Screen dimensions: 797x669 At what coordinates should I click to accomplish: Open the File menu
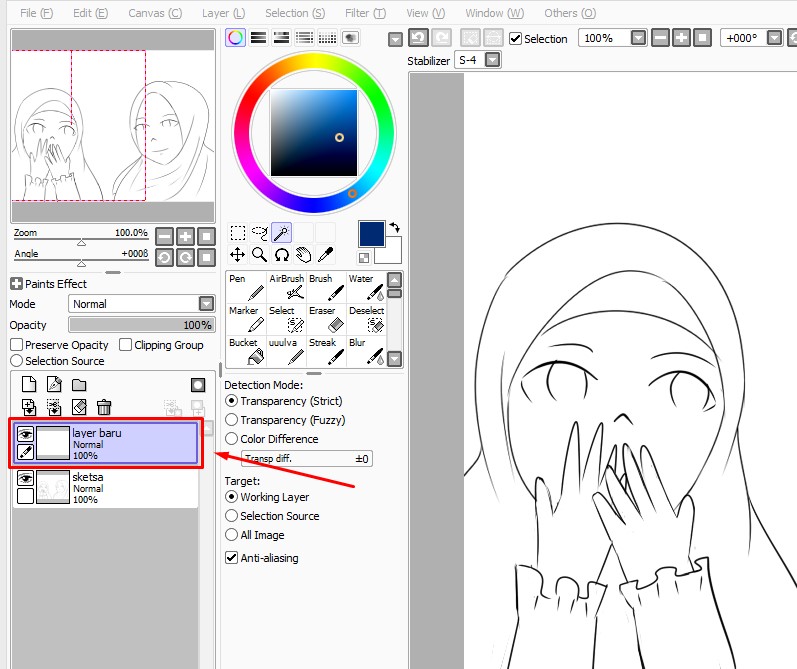coord(36,13)
